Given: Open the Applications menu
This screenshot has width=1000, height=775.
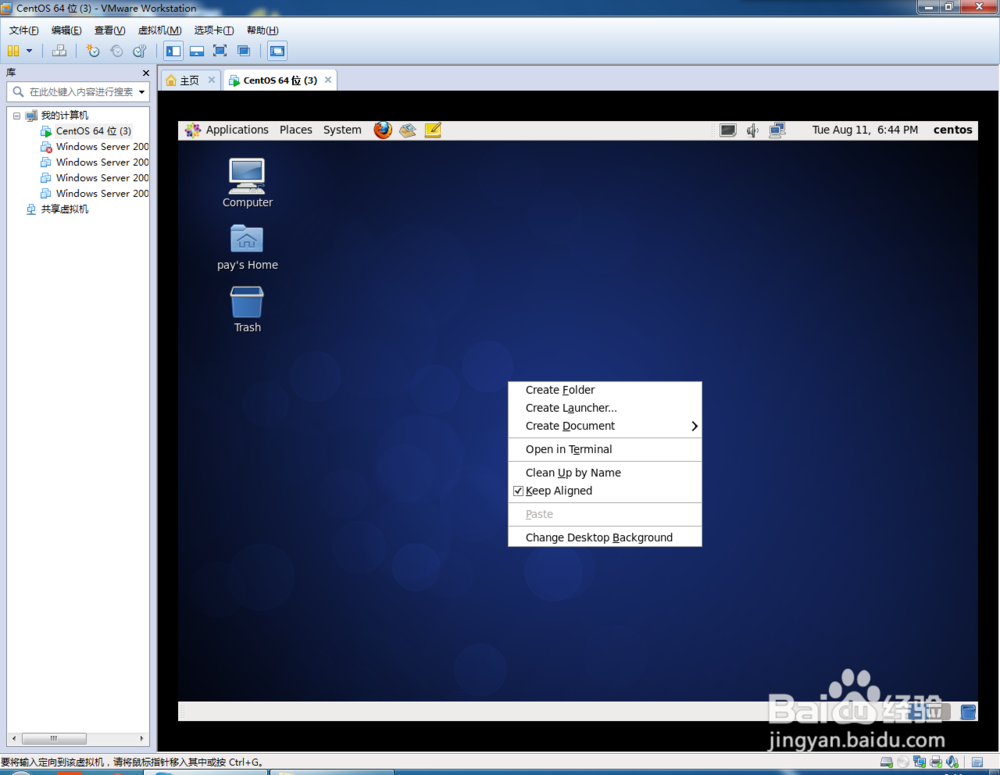Looking at the screenshot, I should [236, 130].
